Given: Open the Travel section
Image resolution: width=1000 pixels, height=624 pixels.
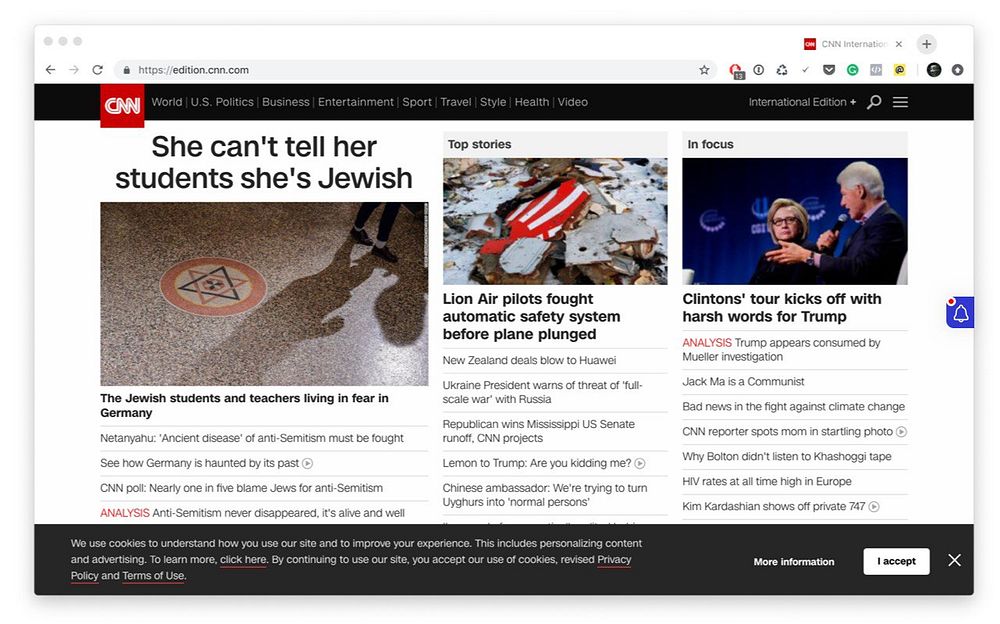Looking at the screenshot, I should pos(455,102).
